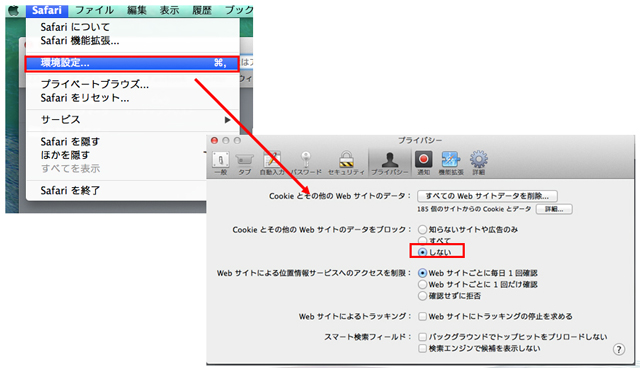Open the Safari menu in menu bar

[x=47, y=10]
